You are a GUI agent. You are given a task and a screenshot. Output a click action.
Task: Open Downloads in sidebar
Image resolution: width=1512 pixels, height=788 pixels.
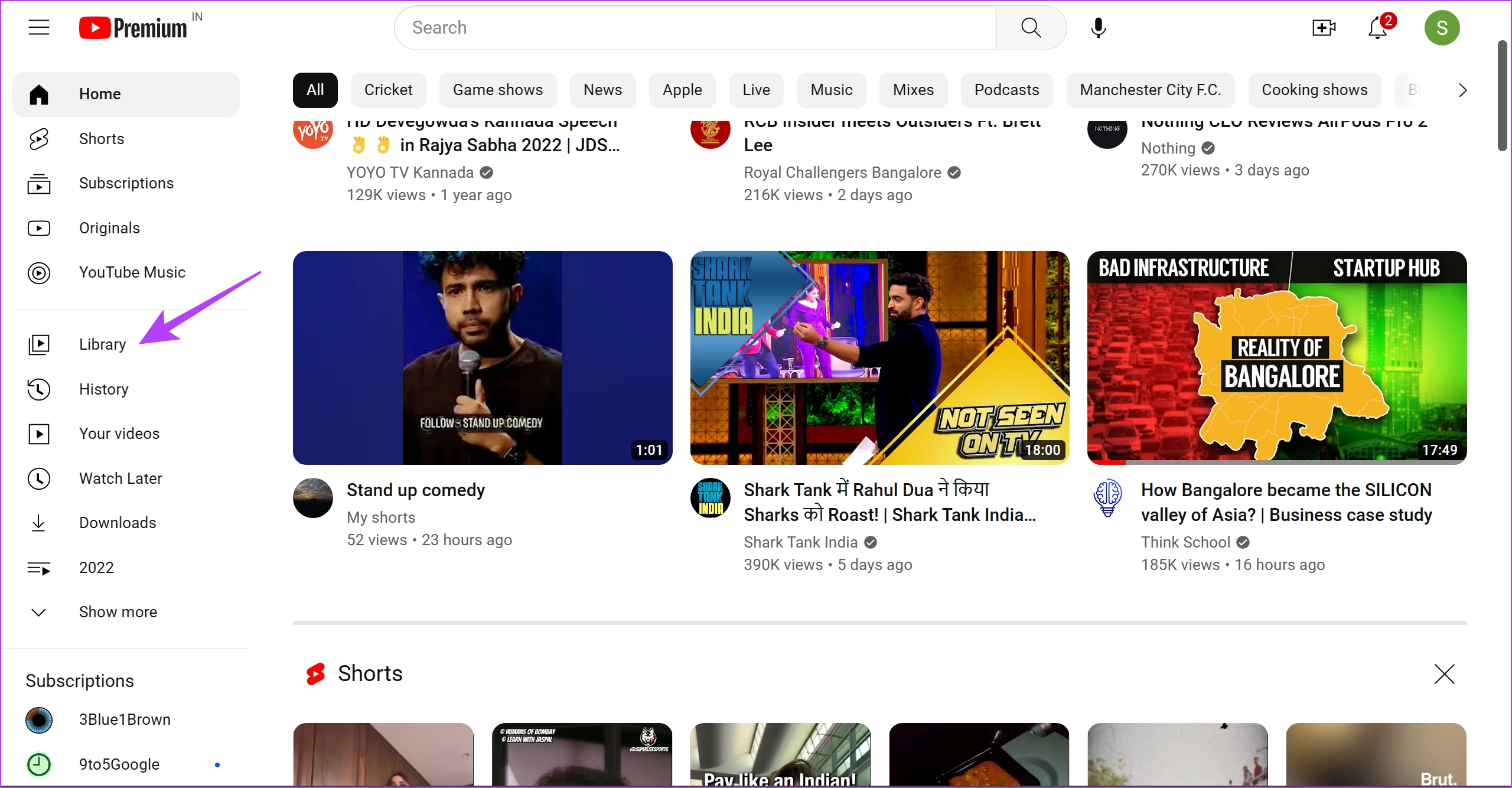tap(118, 523)
